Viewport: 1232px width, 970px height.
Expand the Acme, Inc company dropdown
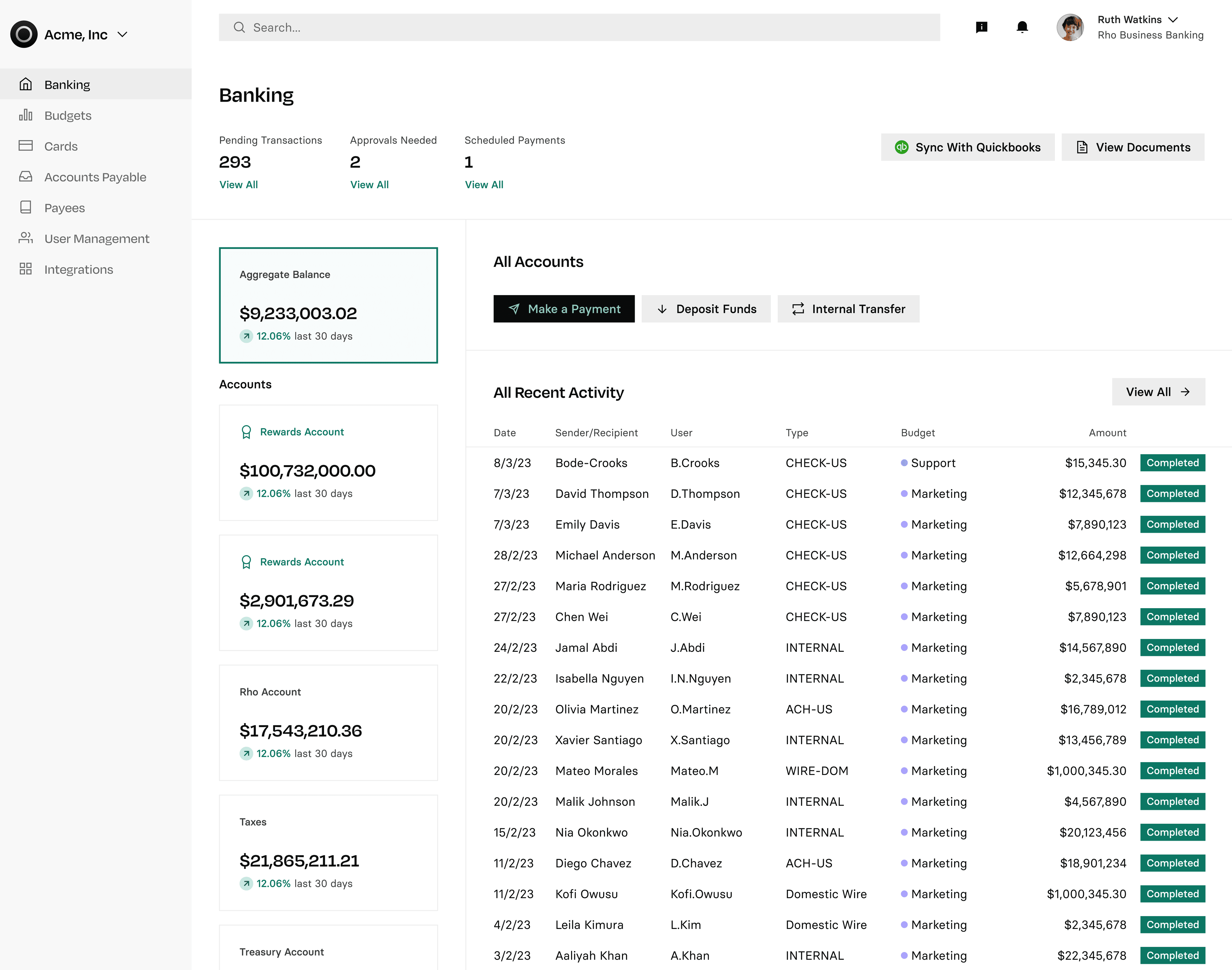point(122,35)
